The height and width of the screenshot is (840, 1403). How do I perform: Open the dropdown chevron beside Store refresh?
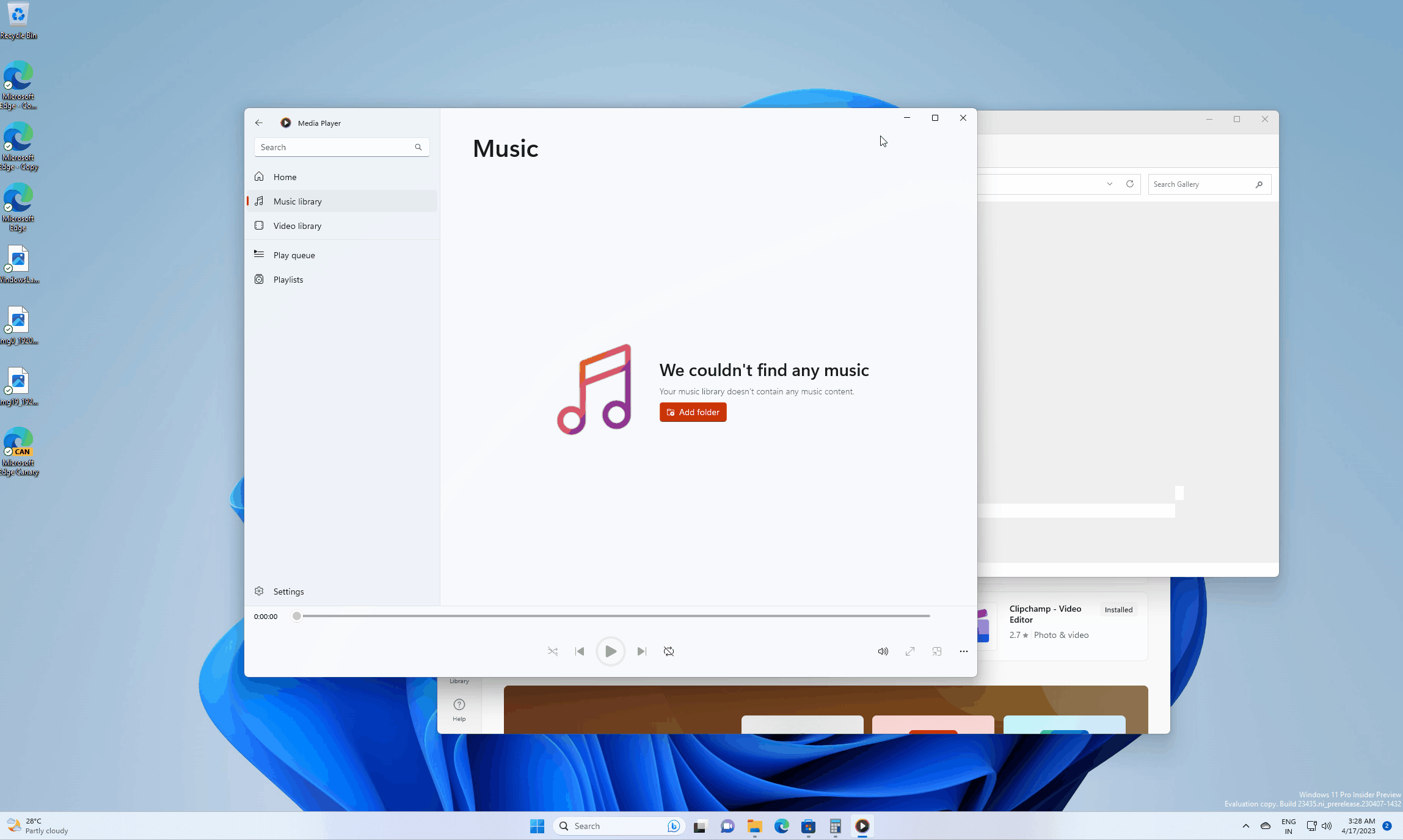click(1109, 184)
